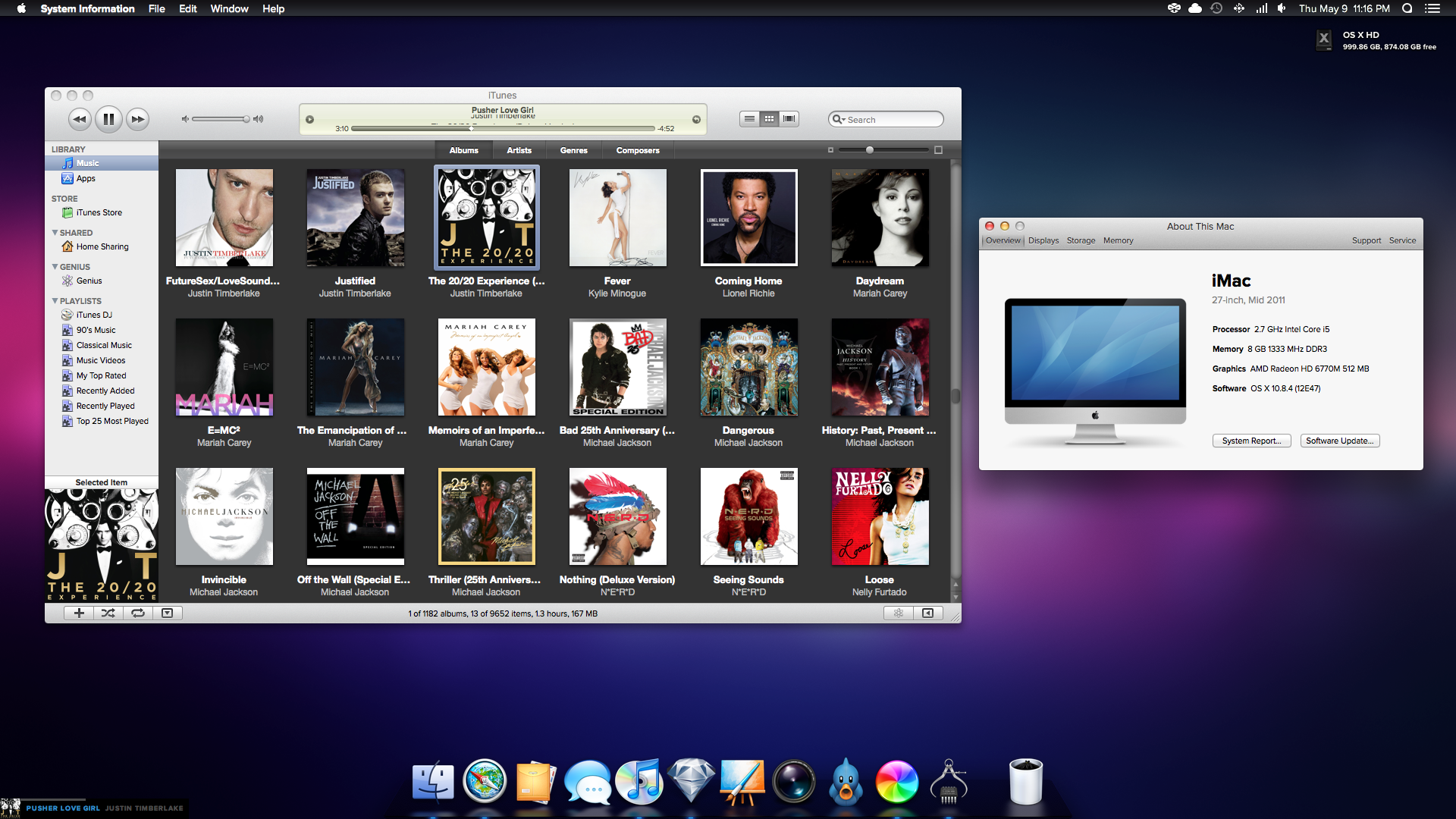1456x819 pixels.
Task: Open Genius in the sidebar
Action: tap(102, 281)
